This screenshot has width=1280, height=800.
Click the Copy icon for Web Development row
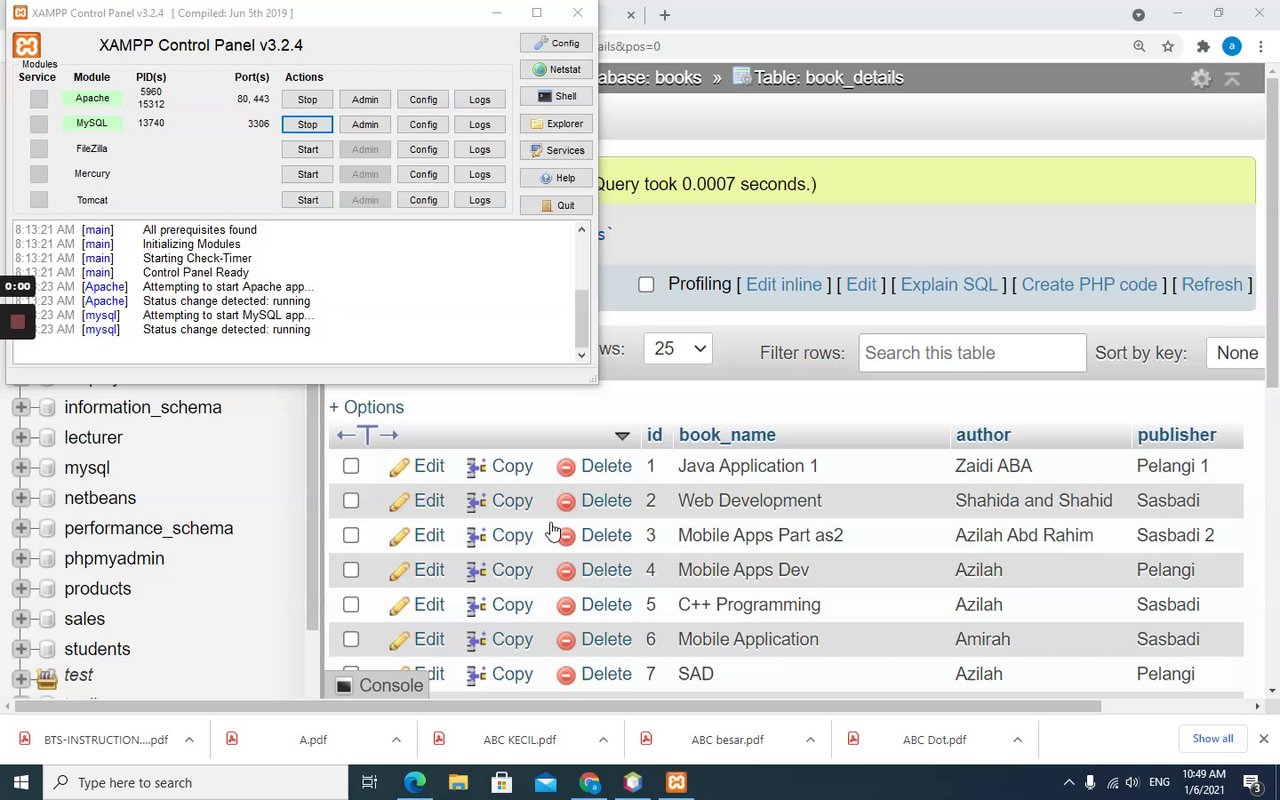pyautogui.click(x=477, y=501)
